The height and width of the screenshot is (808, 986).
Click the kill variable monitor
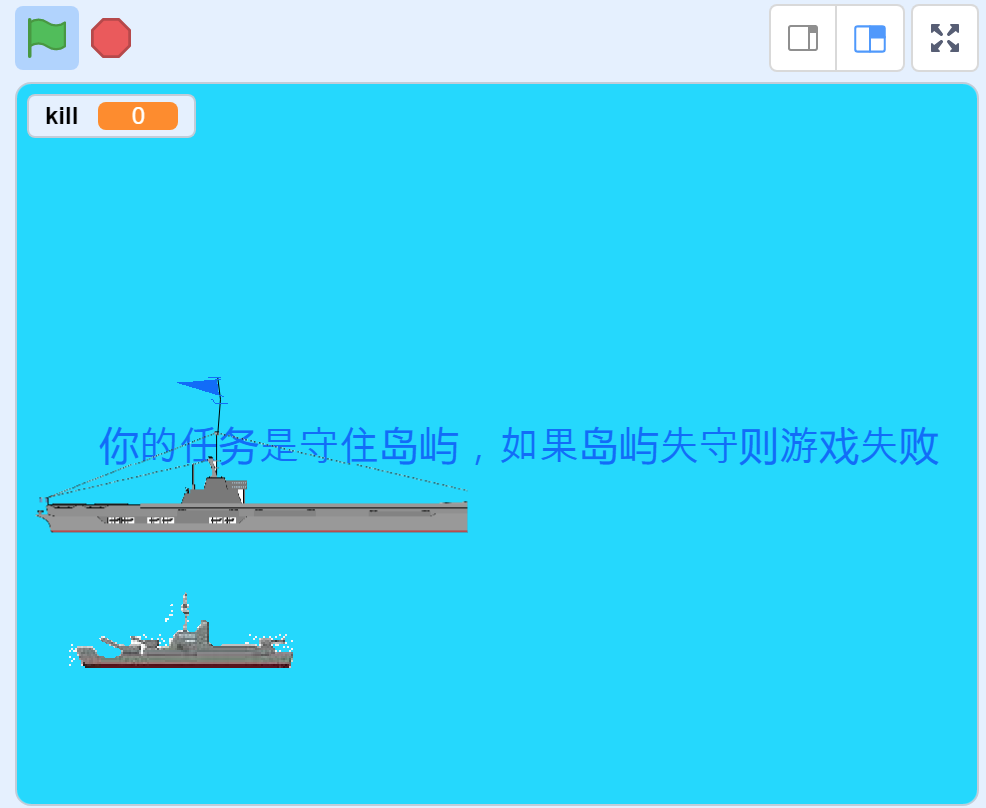pyautogui.click(x=111, y=116)
